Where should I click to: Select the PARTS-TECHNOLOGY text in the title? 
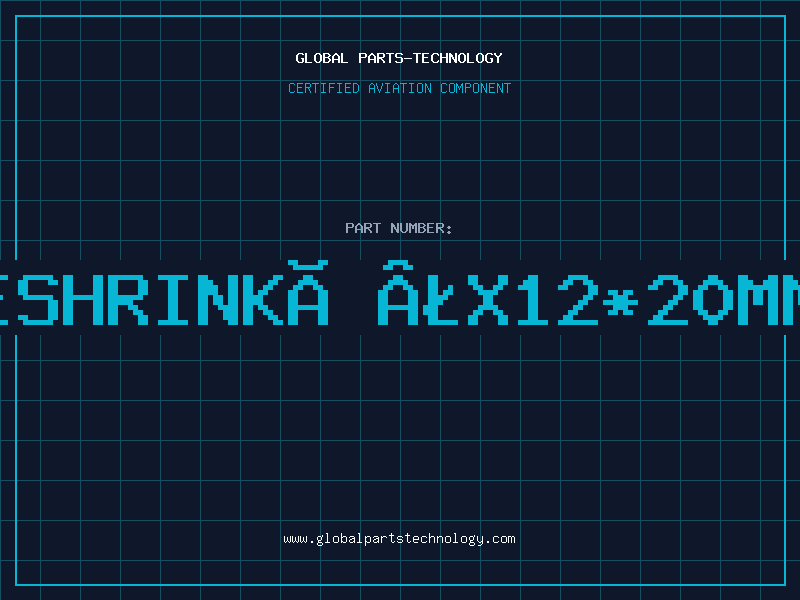tap(430, 58)
